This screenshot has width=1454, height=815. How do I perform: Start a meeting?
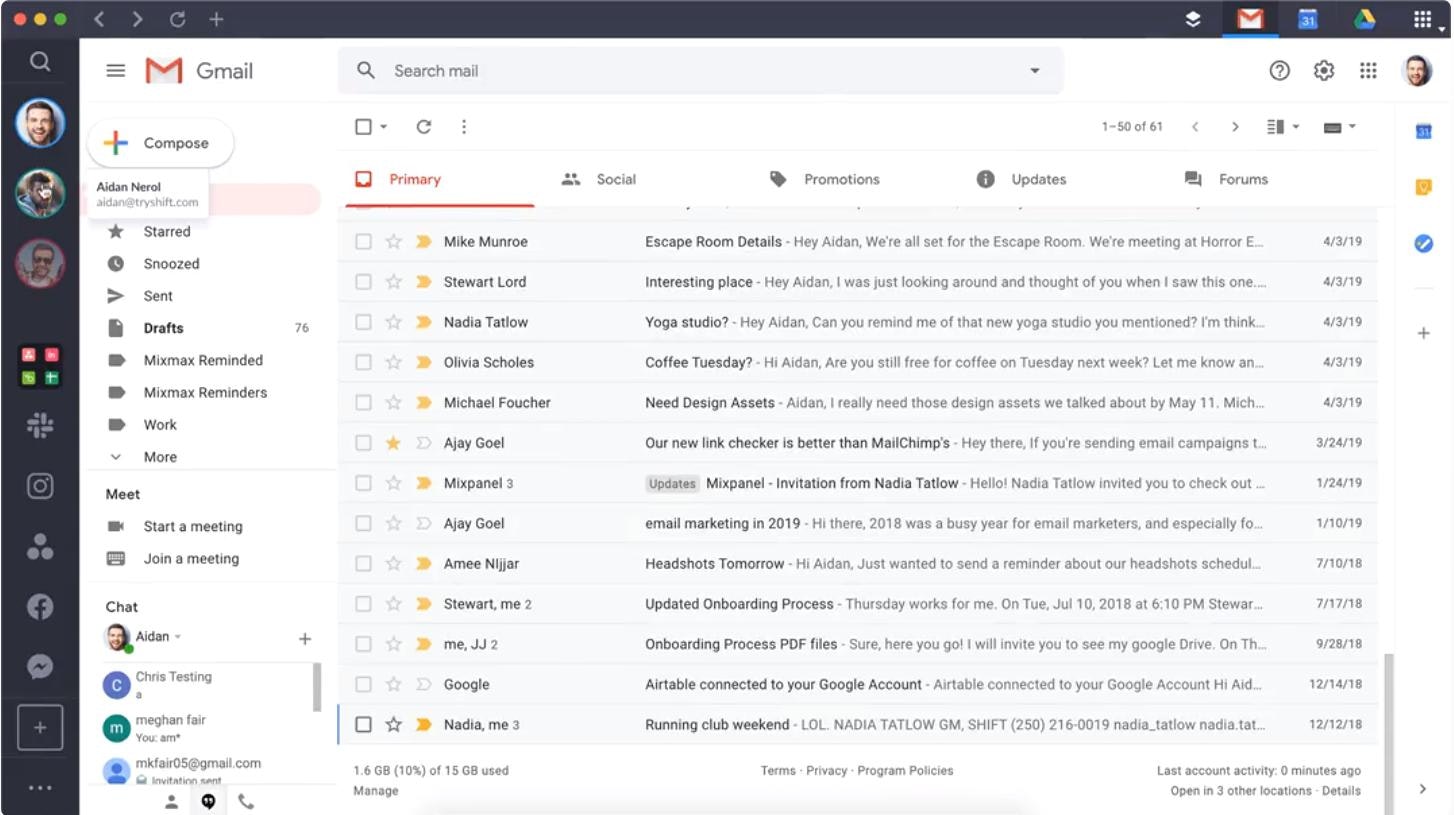(193, 527)
